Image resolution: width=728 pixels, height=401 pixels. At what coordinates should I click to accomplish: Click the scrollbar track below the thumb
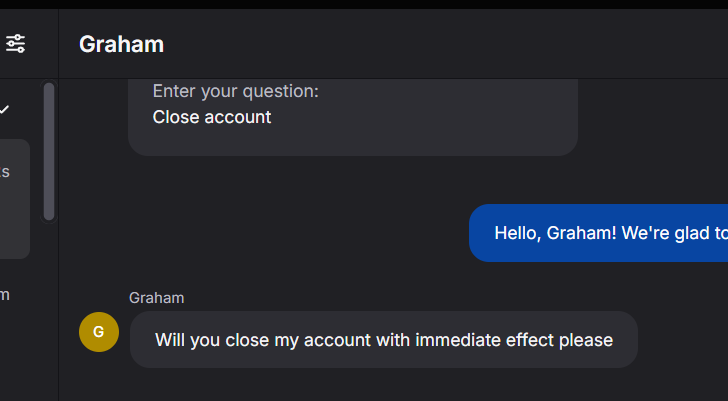coord(49,221)
